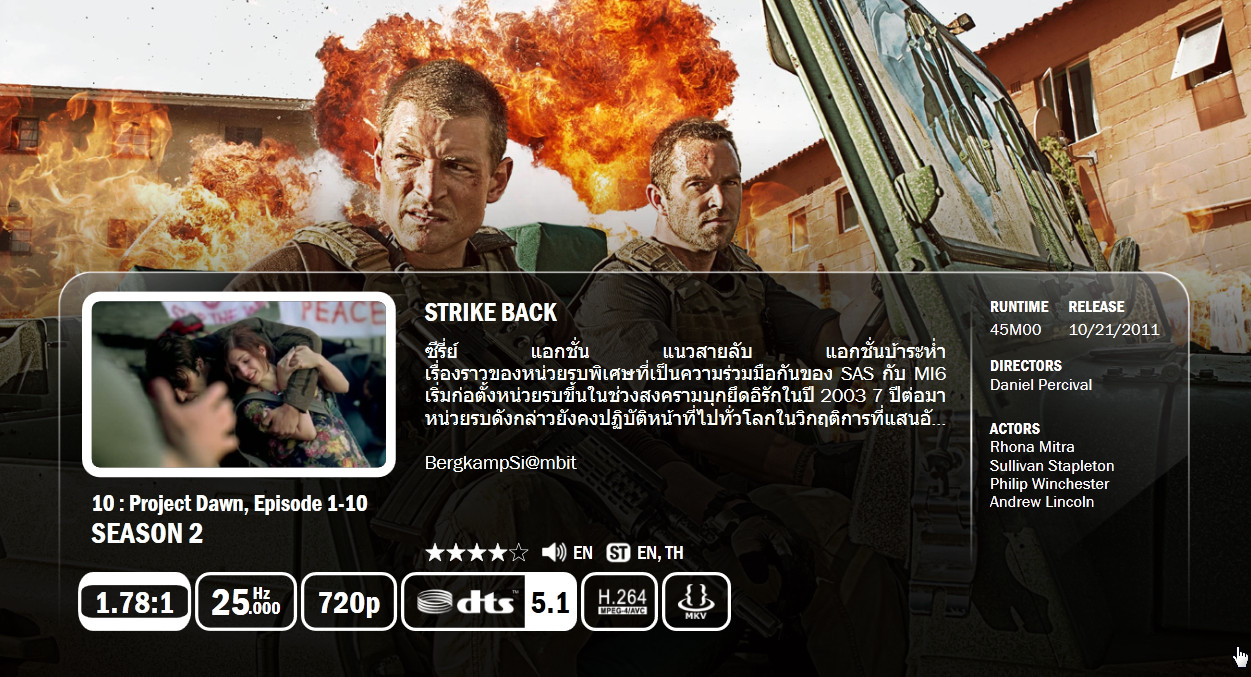
Task: Click the 25.000 Hz frame rate badge
Action: [x=246, y=602]
